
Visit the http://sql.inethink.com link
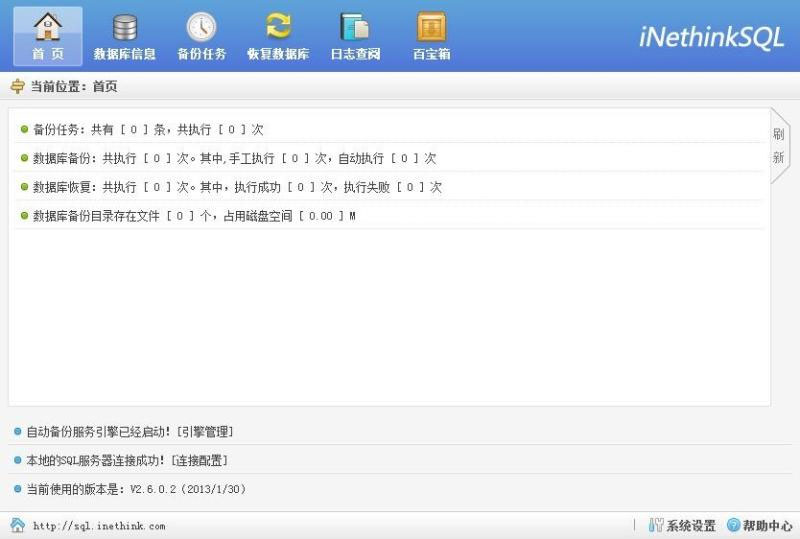99,526
